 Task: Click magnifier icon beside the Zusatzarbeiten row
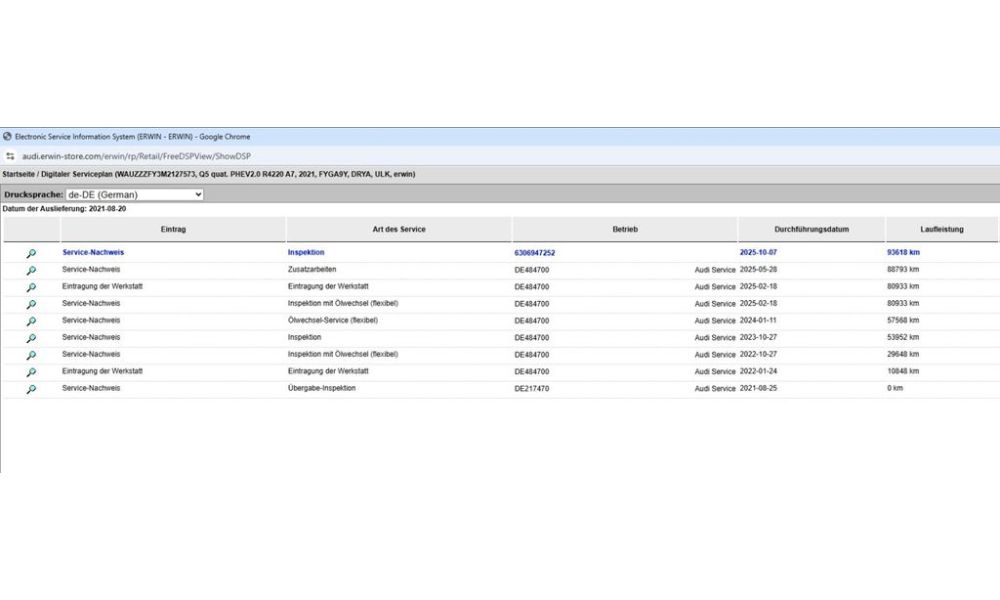point(31,271)
